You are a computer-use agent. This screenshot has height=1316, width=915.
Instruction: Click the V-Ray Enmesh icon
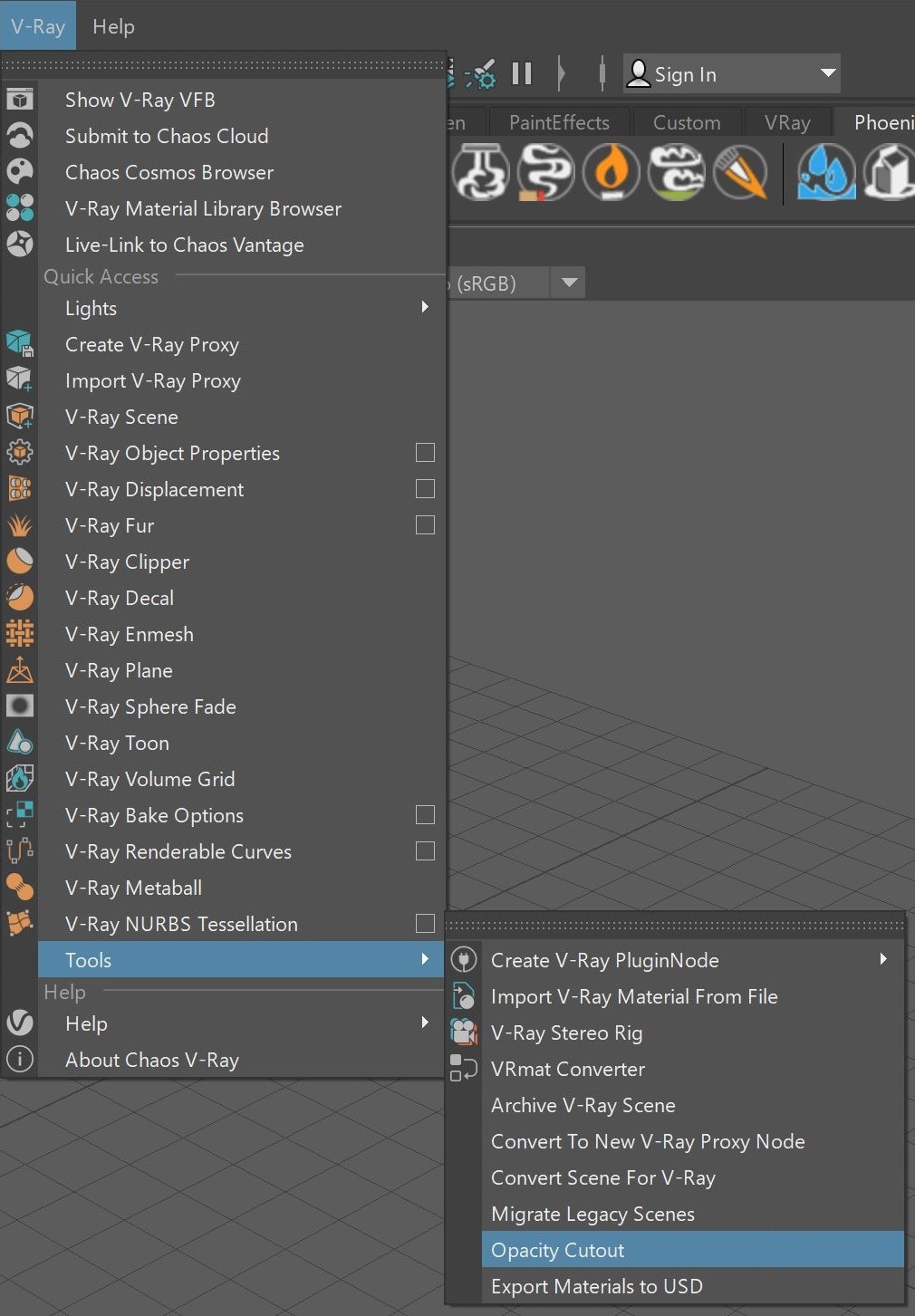click(x=20, y=634)
